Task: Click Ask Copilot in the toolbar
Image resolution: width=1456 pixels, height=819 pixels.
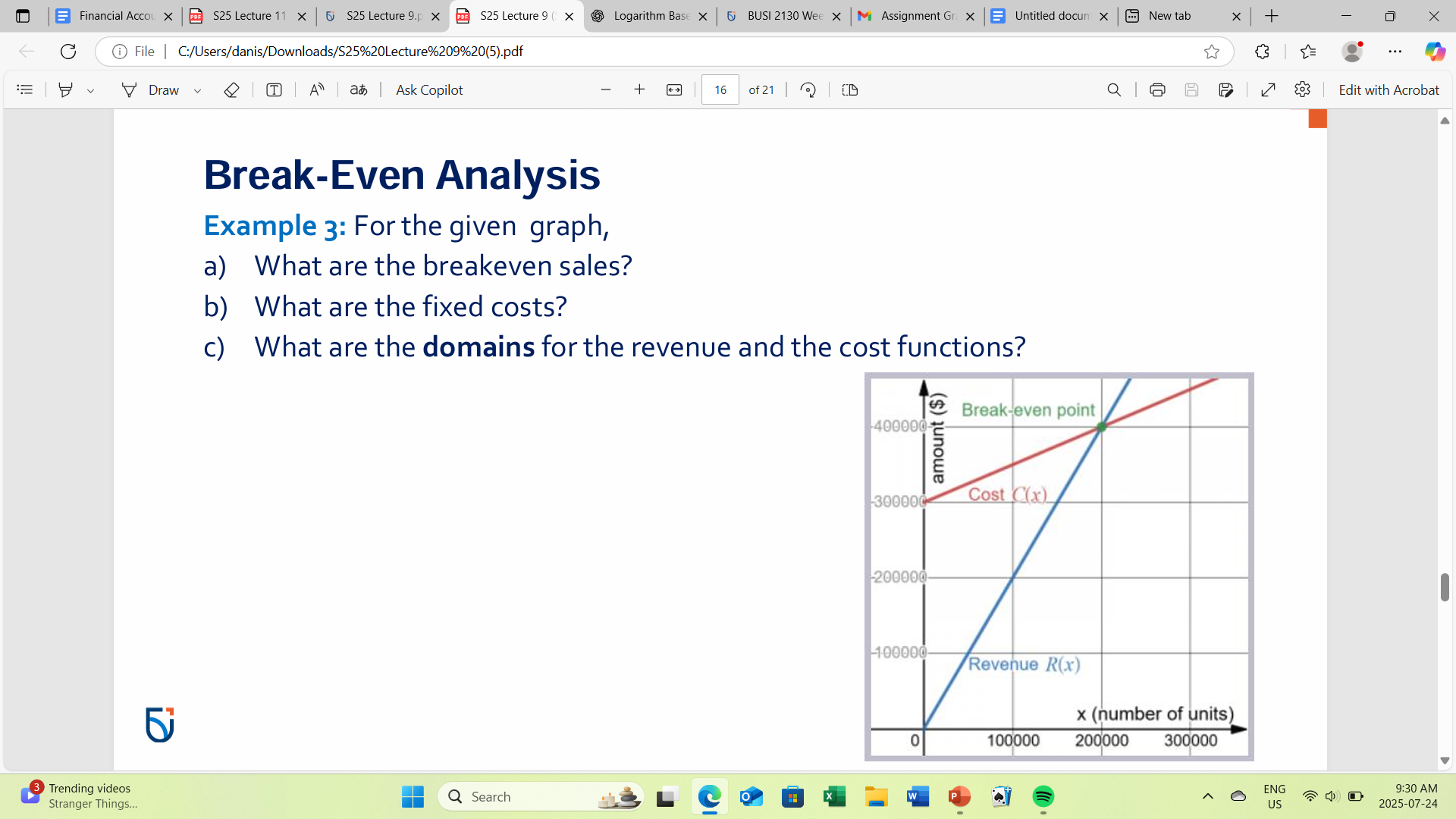Action: point(428,89)
